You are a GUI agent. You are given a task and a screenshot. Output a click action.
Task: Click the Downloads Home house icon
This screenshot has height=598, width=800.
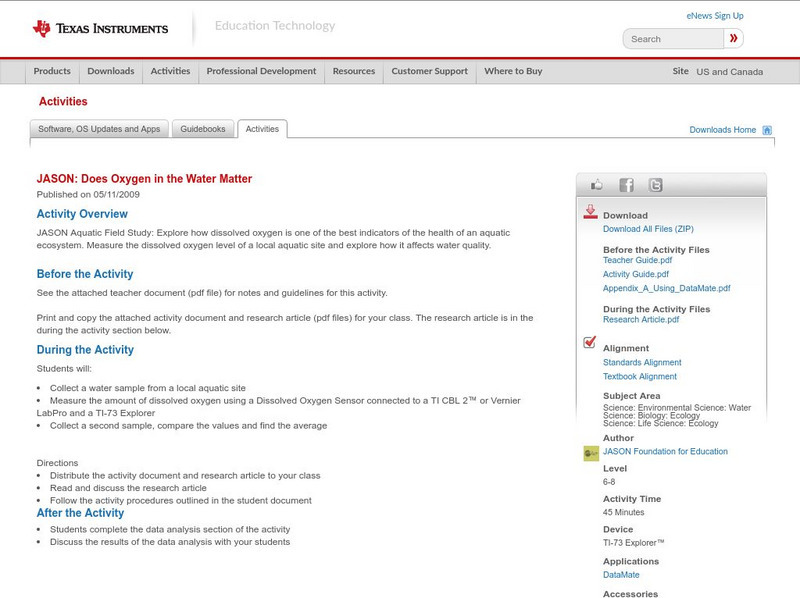(x=767, y=130)
